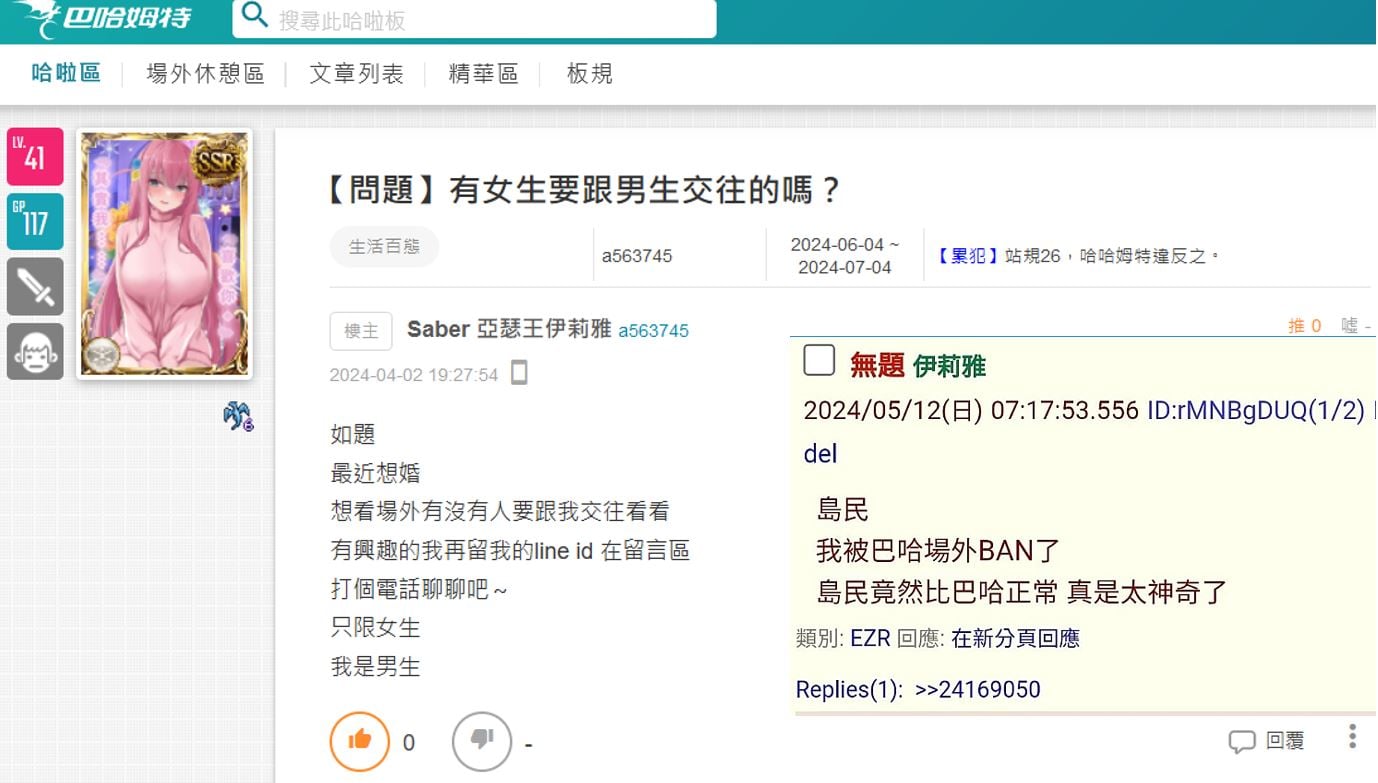Click the 回覆 reply button
Screen dimensions: 1378x783
1267,741
